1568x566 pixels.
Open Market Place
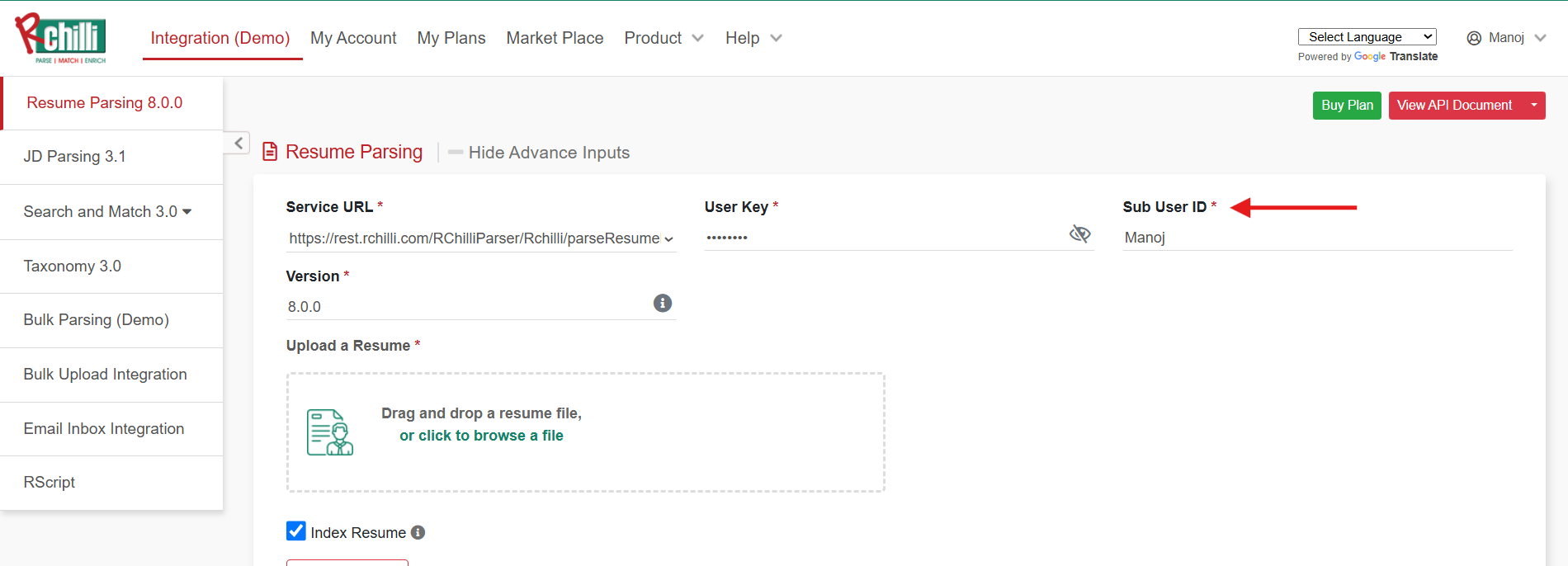(x=555, y=38)
